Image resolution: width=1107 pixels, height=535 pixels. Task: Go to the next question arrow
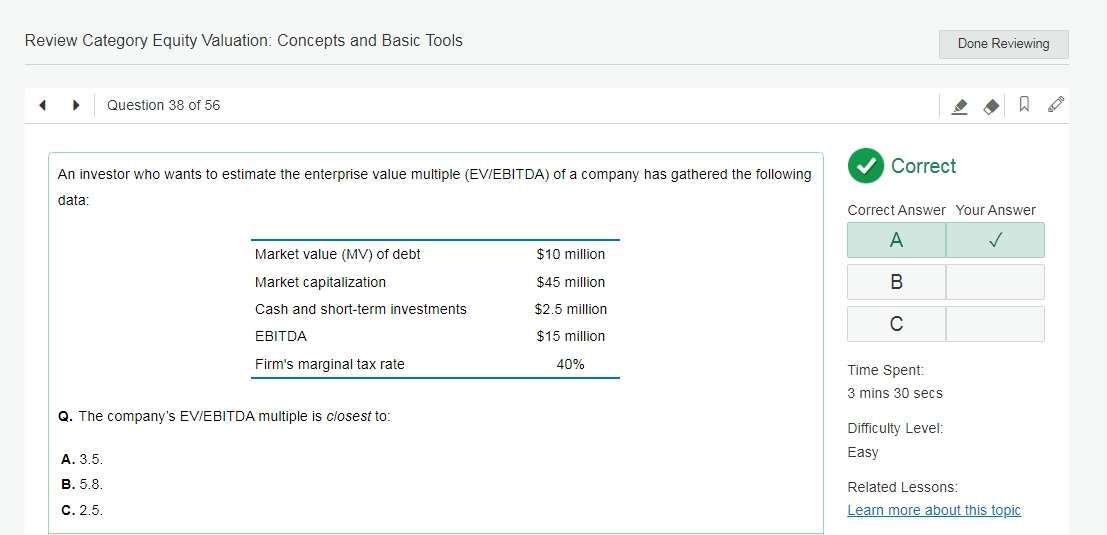coord(76,105)
